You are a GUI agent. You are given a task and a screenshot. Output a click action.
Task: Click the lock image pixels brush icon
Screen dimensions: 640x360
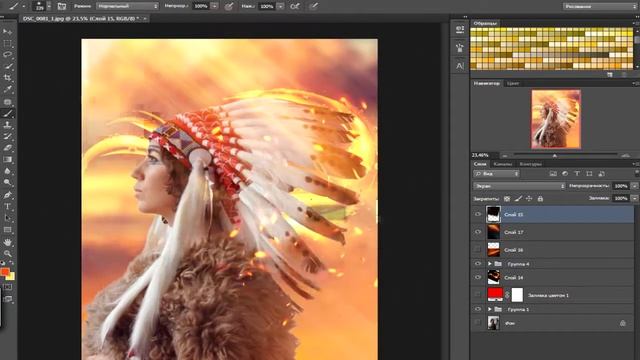tap(518, 199)
